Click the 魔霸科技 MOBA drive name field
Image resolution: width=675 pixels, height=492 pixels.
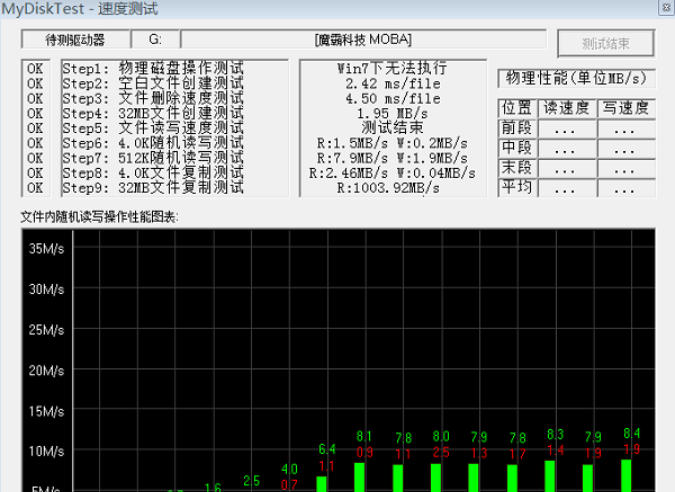pyautogui.click(x=363, y=40)
